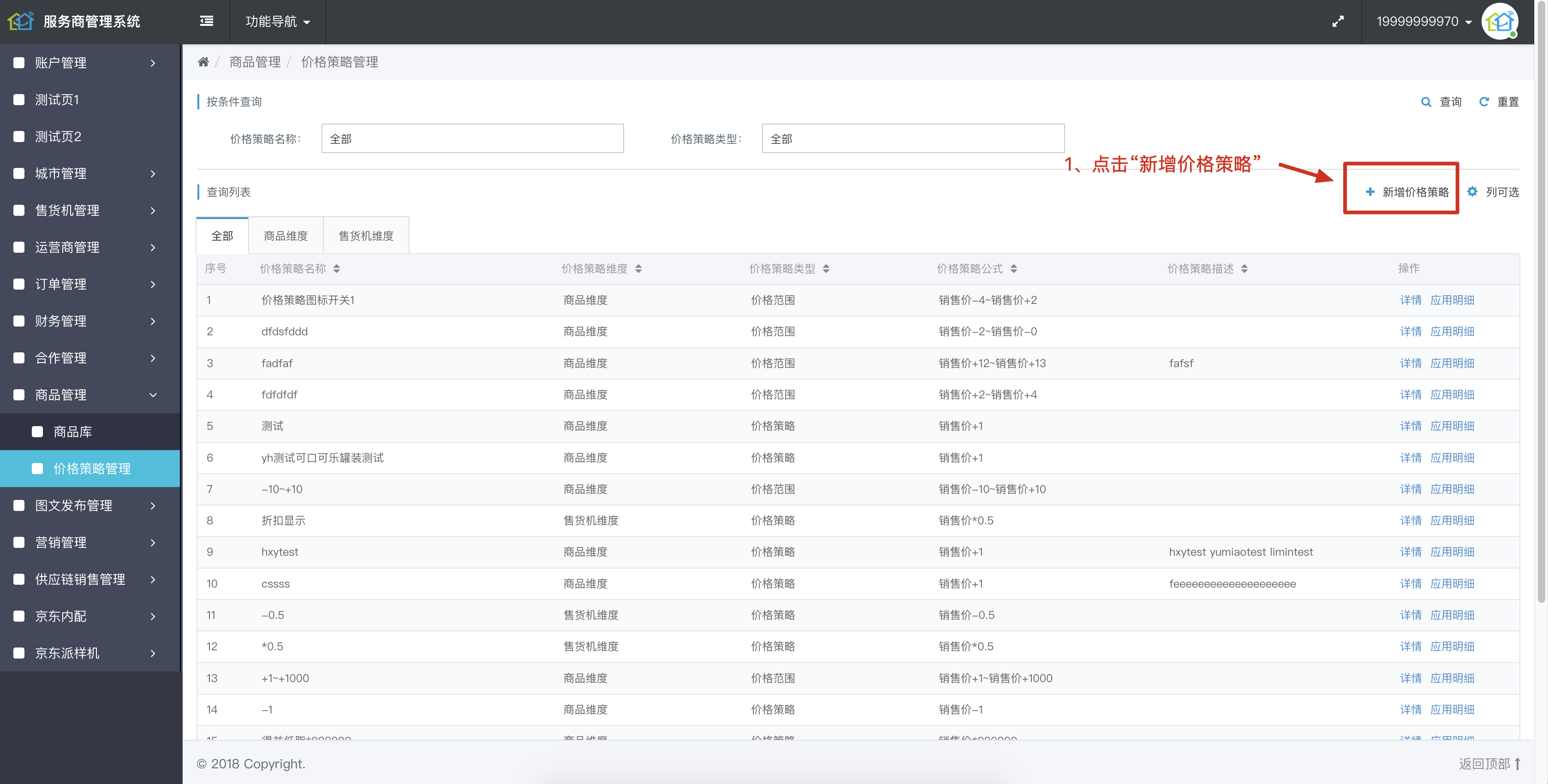Image resolution: width=1548 pixels, height=784 pixels.
Task: Click the 价格策略类型 input field
Action: (x=913, y=139)
